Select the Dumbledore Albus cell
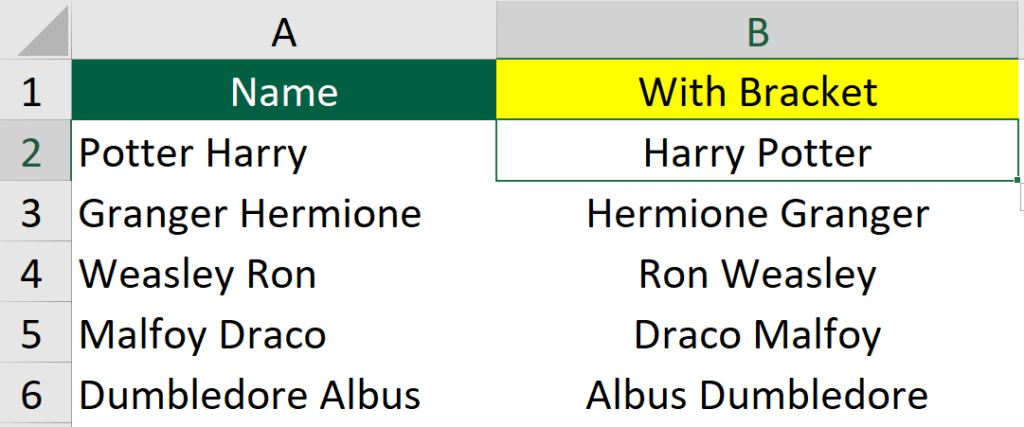The image size is (1024, 427). tap(283, 392)
